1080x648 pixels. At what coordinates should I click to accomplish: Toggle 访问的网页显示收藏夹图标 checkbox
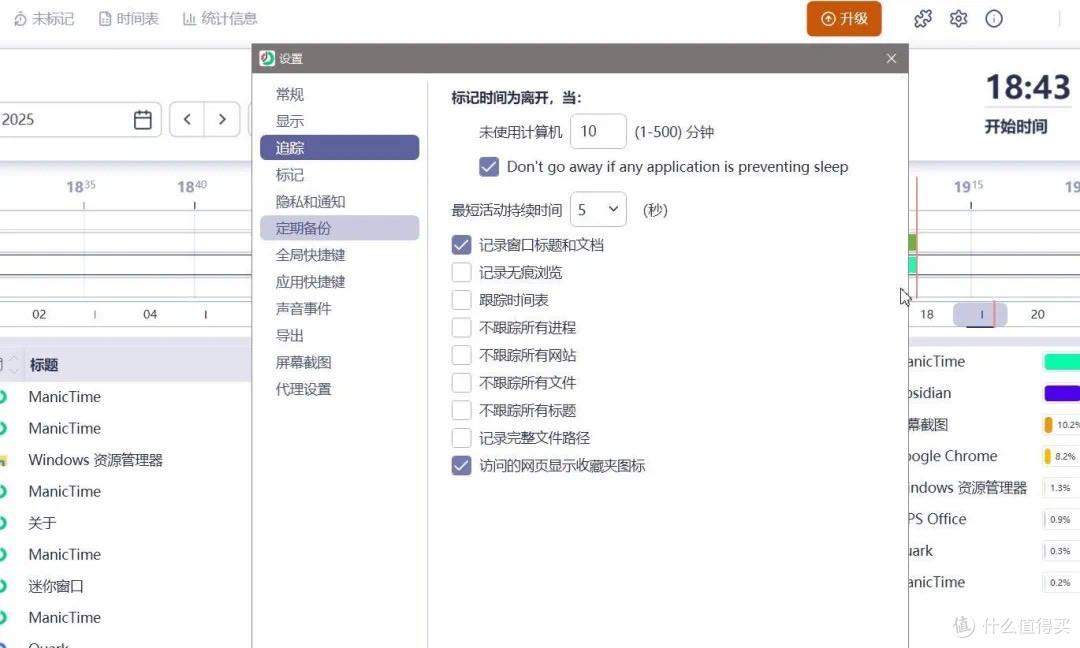coord(461,466)
